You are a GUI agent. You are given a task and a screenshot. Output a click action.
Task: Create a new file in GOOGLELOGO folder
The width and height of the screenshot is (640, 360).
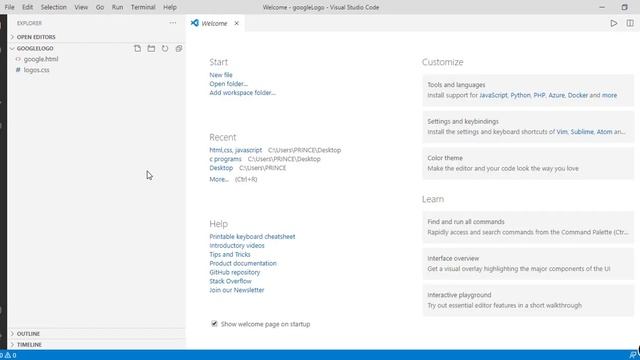138,49
